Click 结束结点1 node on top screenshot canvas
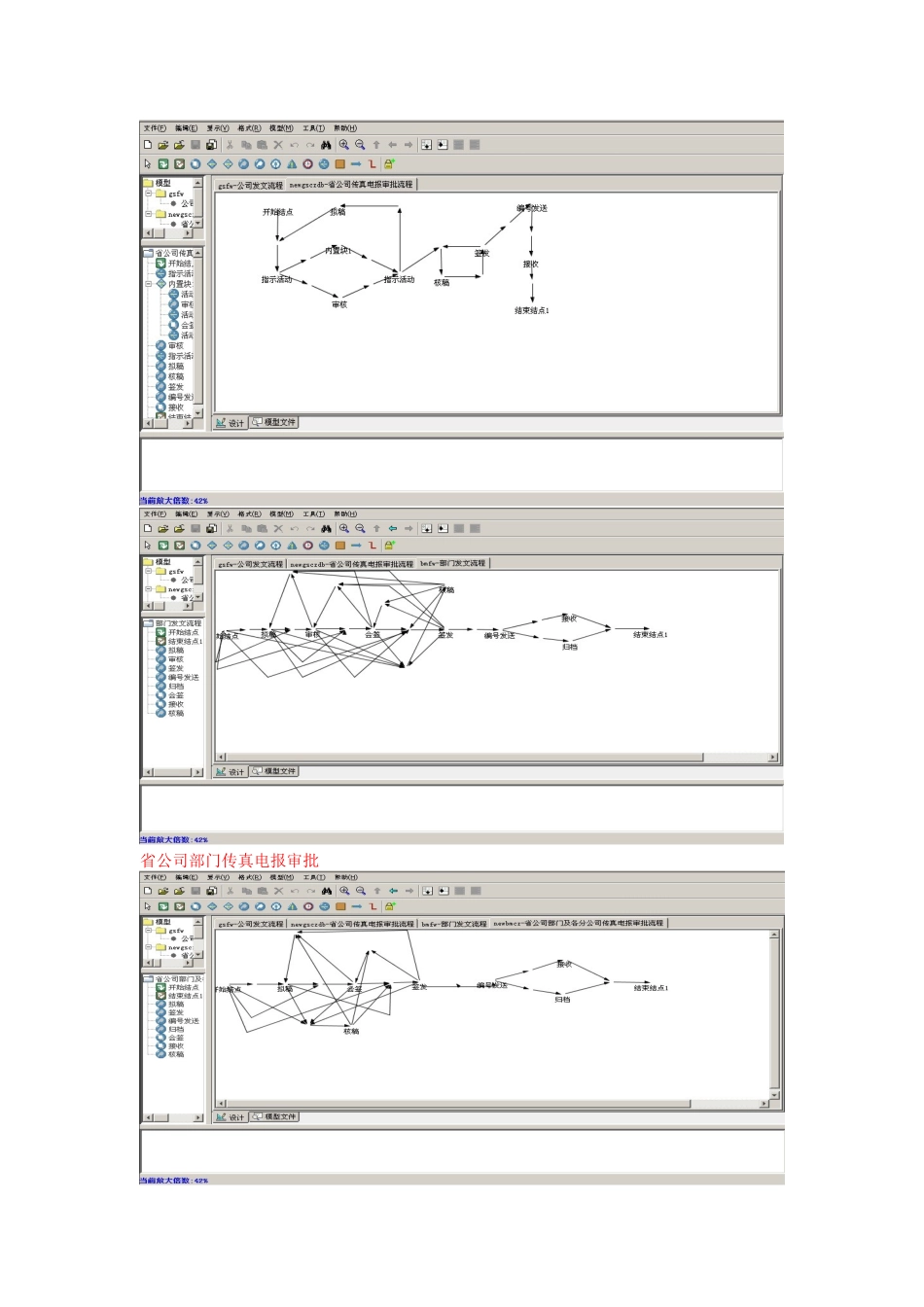The image size is (924, 1307). click(x=532, y=310)
